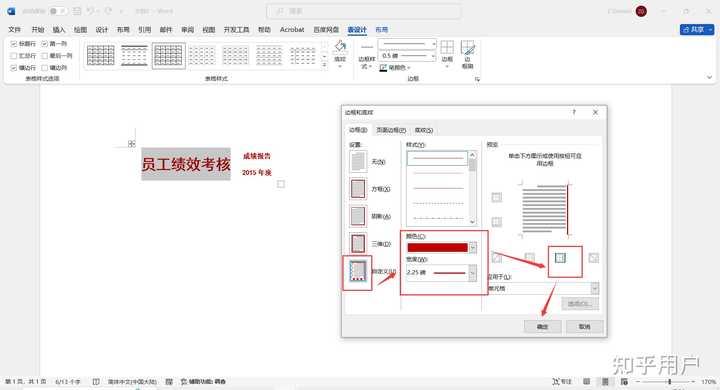Select the All (全部) border setting icon
Screen dimensions: 720x390
pyautogui.click(x=358, y=216)
